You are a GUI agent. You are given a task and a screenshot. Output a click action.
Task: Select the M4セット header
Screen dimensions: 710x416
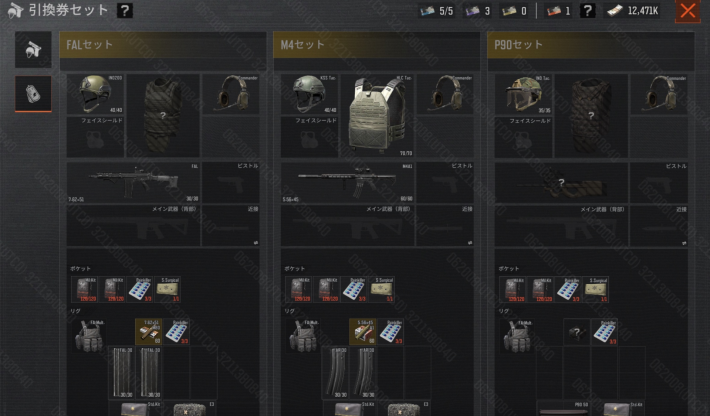pyautogui.click(x=377, y=45)
